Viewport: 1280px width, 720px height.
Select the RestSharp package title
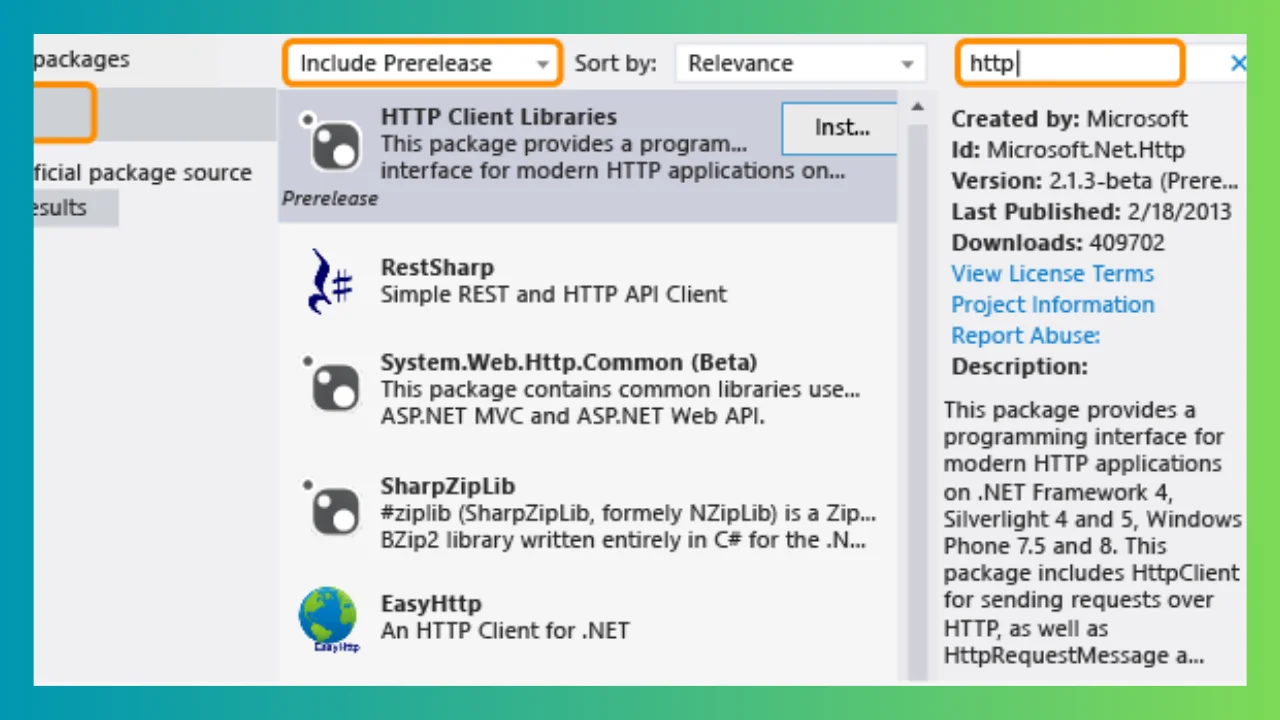click(437, 267)
